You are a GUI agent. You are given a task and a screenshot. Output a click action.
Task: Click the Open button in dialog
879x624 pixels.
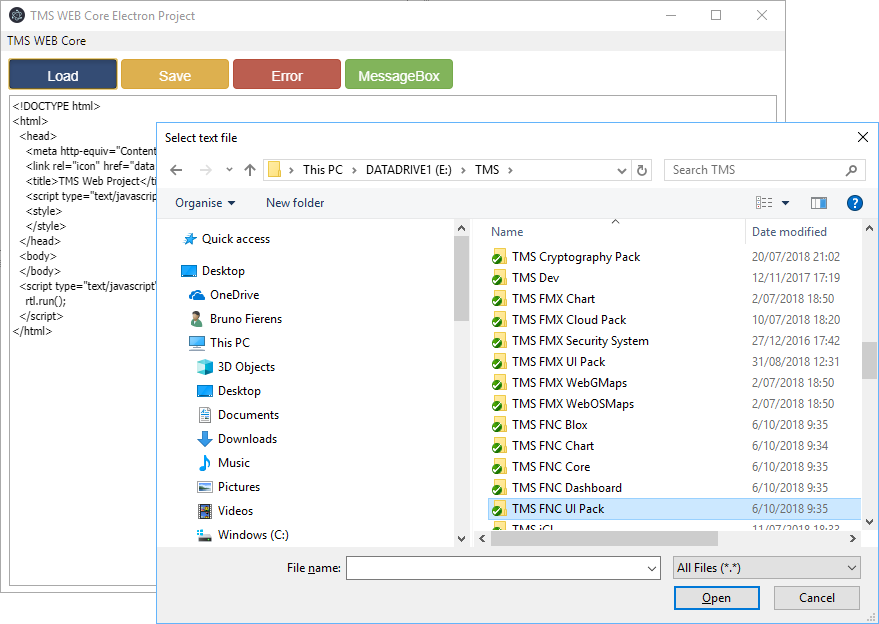[x=716, y=598]
